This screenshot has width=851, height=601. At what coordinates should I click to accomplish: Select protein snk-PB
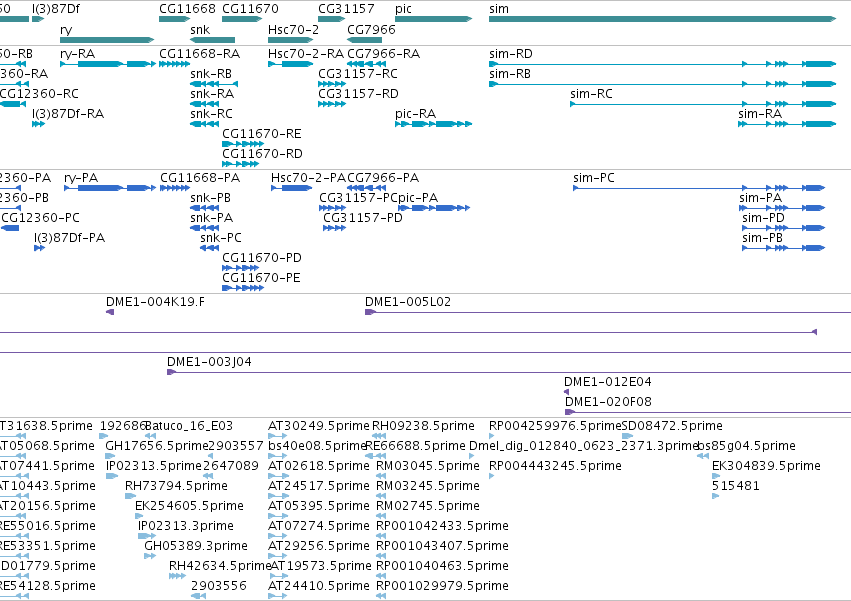pos(205,208)
